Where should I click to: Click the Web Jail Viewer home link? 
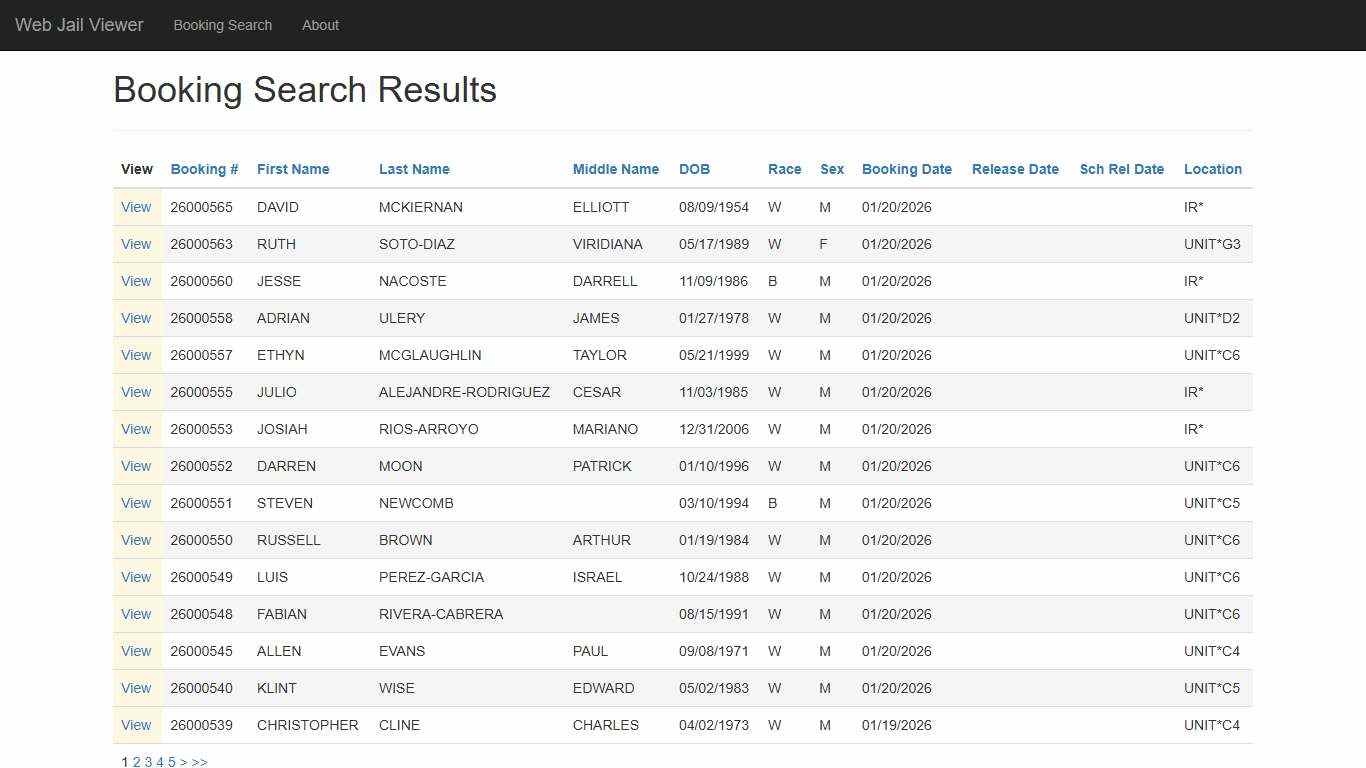click(x=78, y=25)
